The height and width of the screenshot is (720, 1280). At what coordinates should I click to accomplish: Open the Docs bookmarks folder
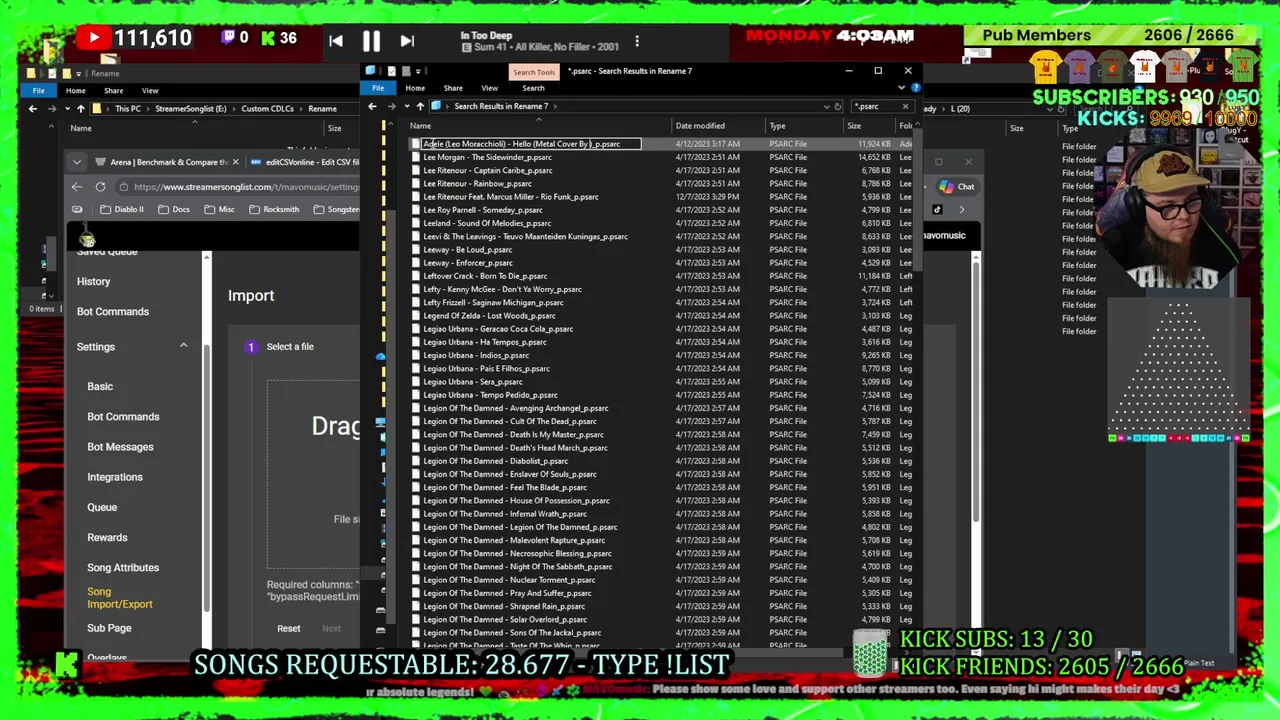[174, 209]
